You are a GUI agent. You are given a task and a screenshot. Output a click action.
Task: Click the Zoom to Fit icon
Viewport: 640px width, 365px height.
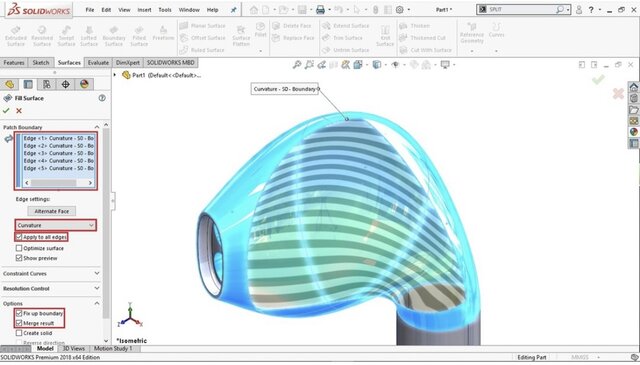coord(297,65)
